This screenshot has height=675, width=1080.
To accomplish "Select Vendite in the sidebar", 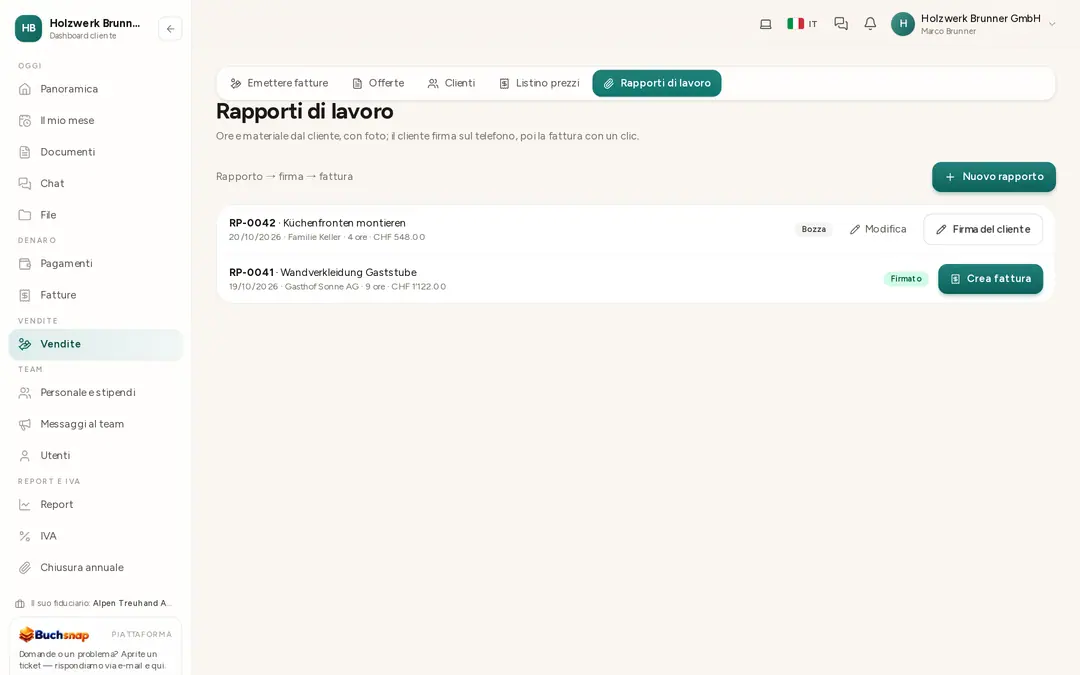I will [x=96, y=344].
